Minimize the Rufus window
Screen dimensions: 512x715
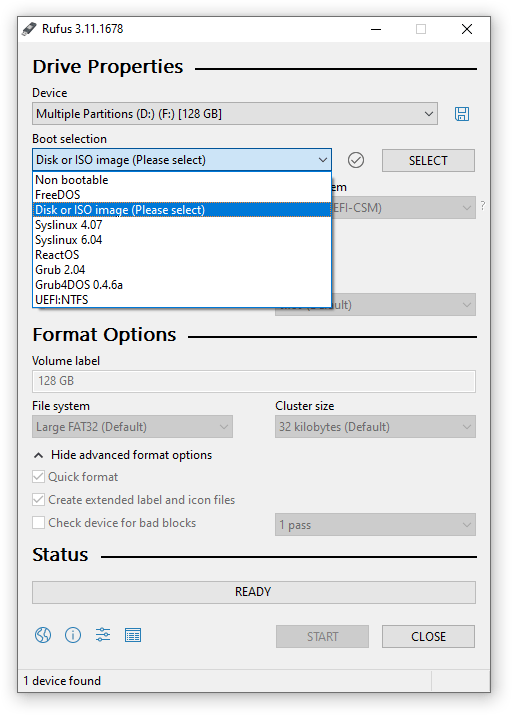pos(376,29)
